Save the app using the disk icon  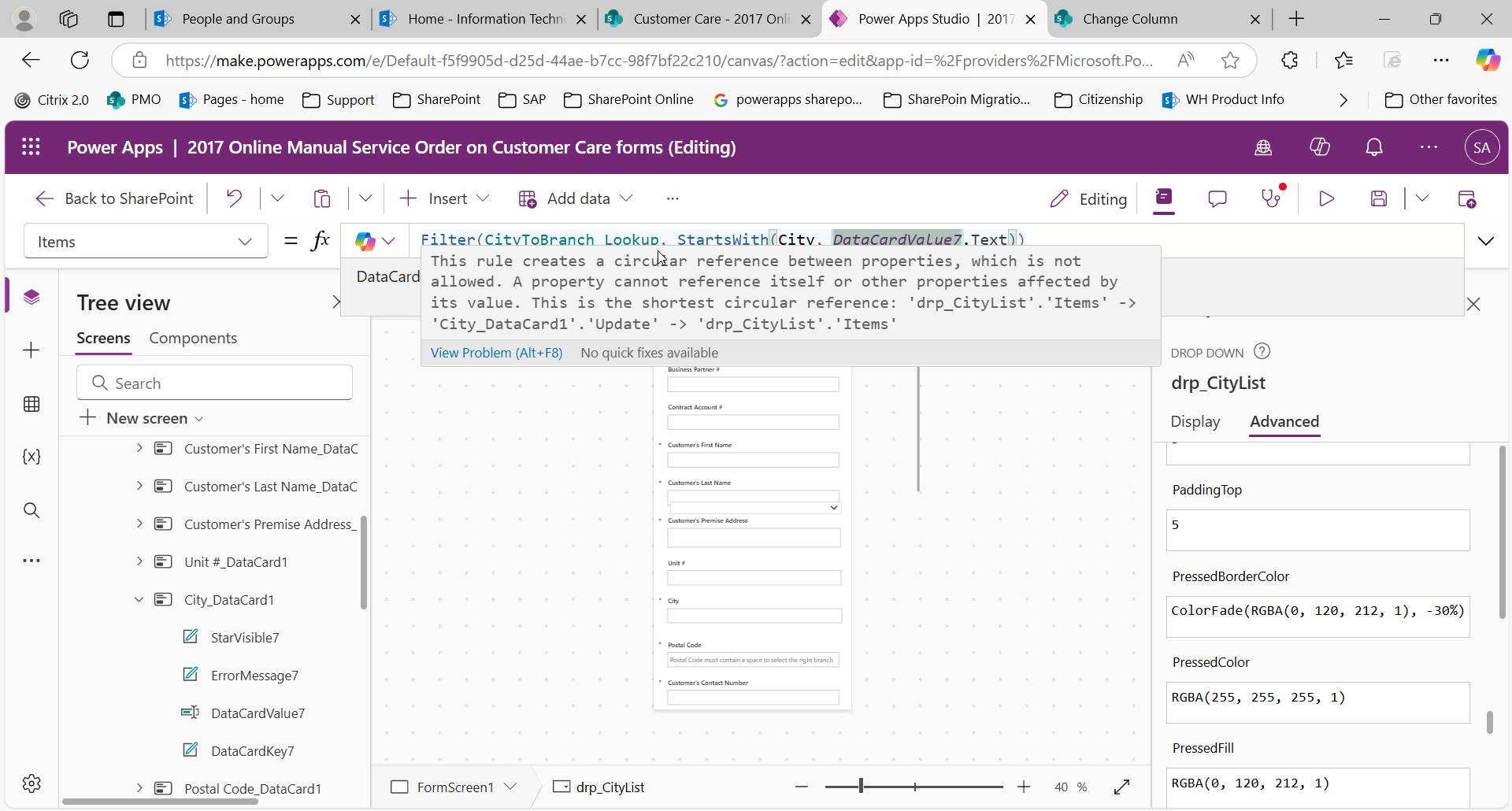[1380, 198]
